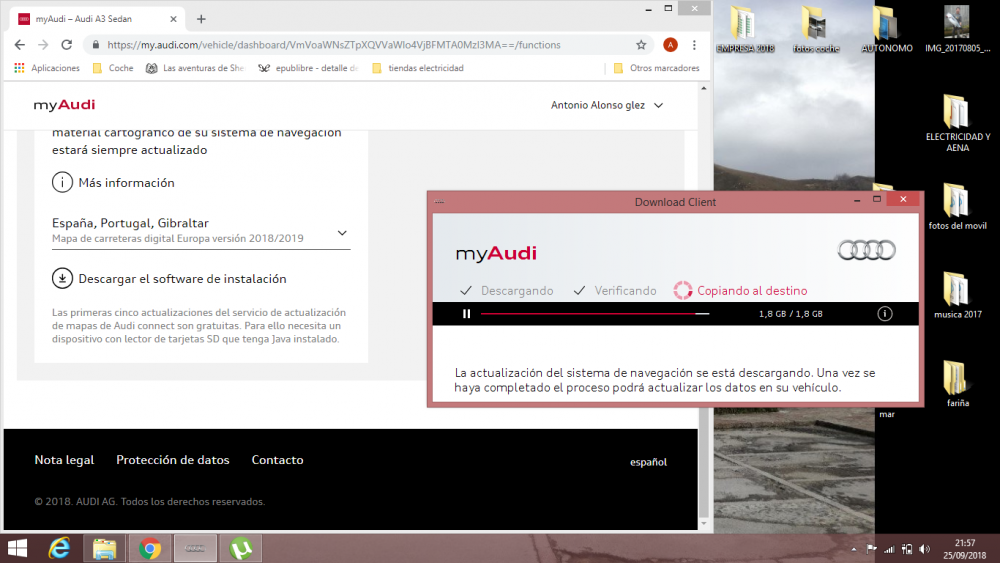Open the Chrome profile avatar
The width and height of the screenshot is (1000, 563).
tap(670, 45)
